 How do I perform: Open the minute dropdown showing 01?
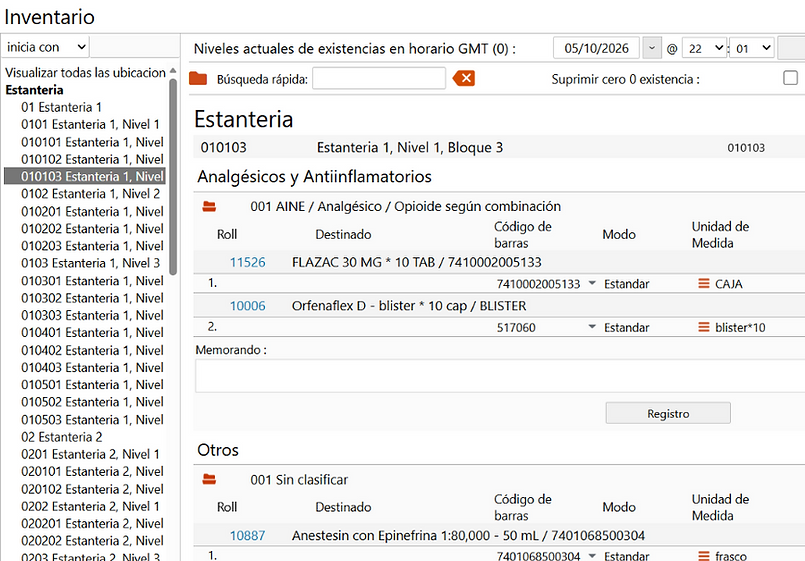pos(752,48)
